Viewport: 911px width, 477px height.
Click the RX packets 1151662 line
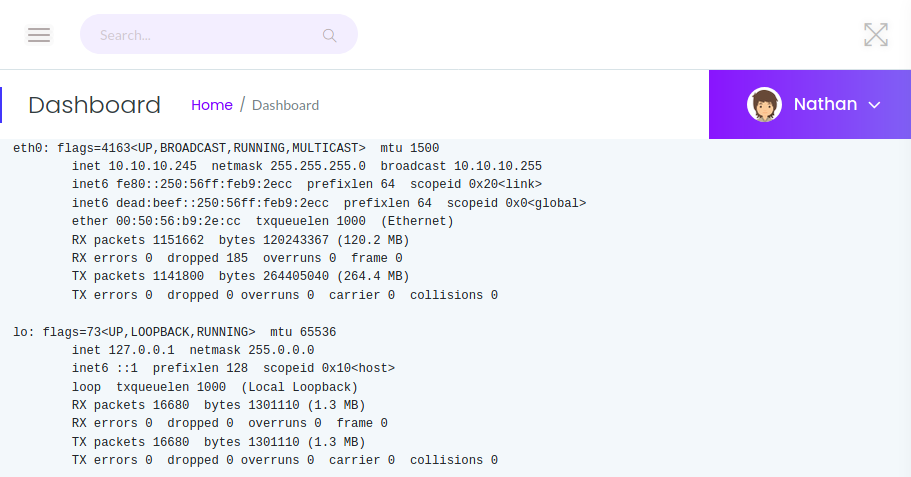click(x=240, y=240)
